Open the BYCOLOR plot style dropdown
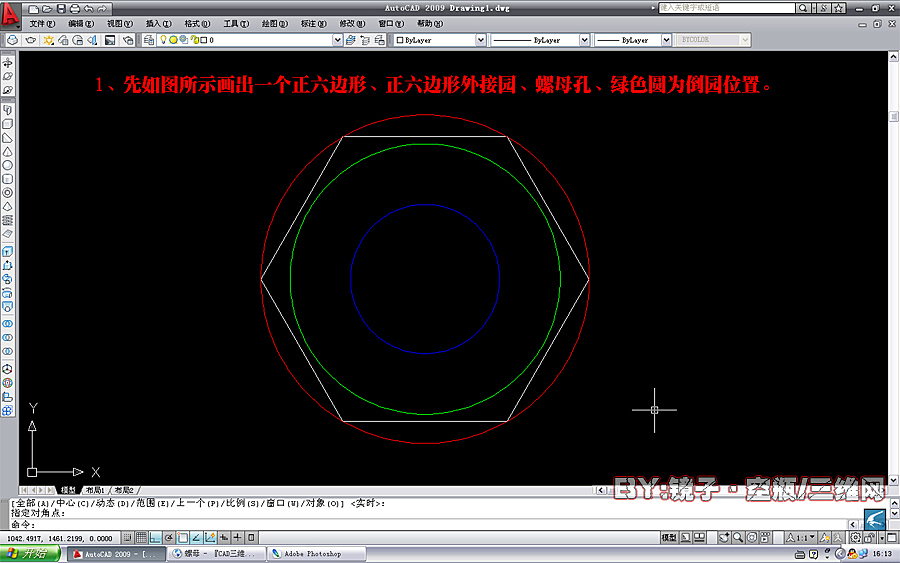This screenshot has height=563, width=900. point(744,40)
